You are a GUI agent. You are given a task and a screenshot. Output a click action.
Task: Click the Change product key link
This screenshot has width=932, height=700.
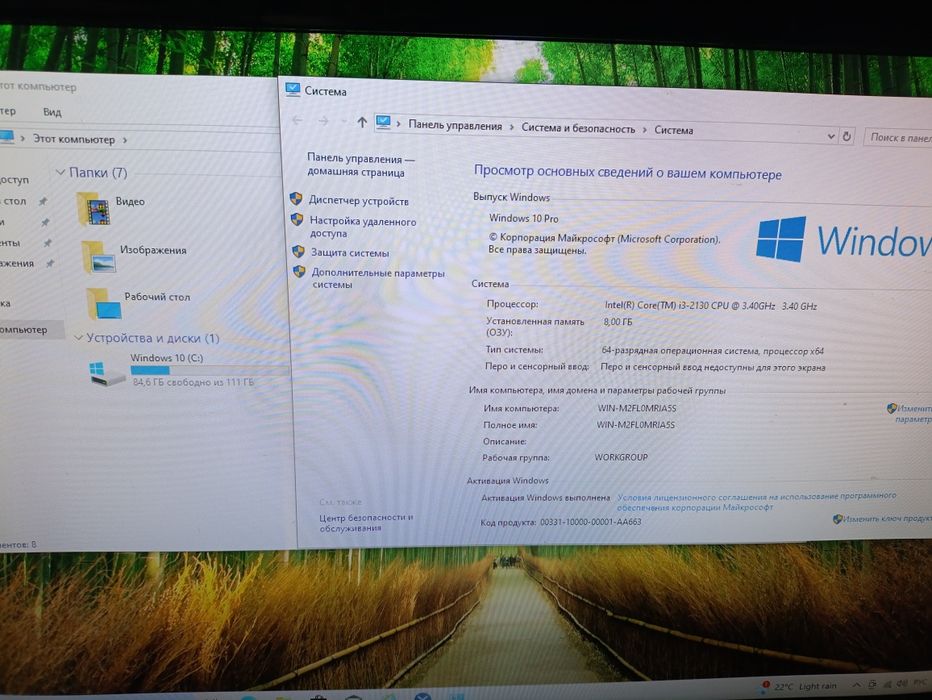tap(886, 519)
